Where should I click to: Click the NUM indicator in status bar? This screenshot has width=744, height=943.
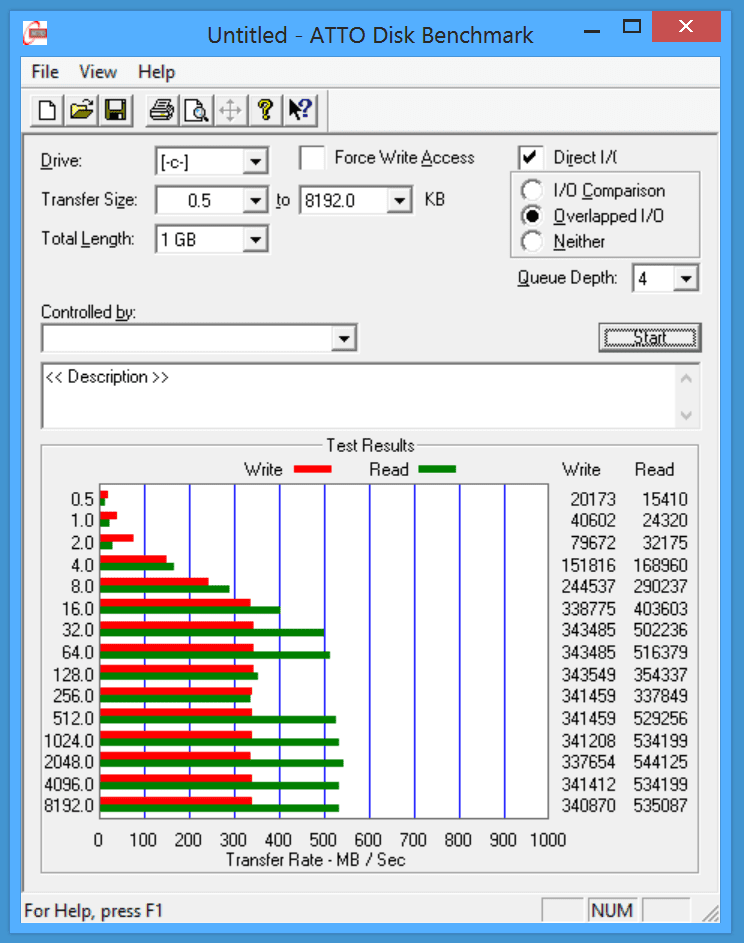pyautogui.click(x=612, y=911)
